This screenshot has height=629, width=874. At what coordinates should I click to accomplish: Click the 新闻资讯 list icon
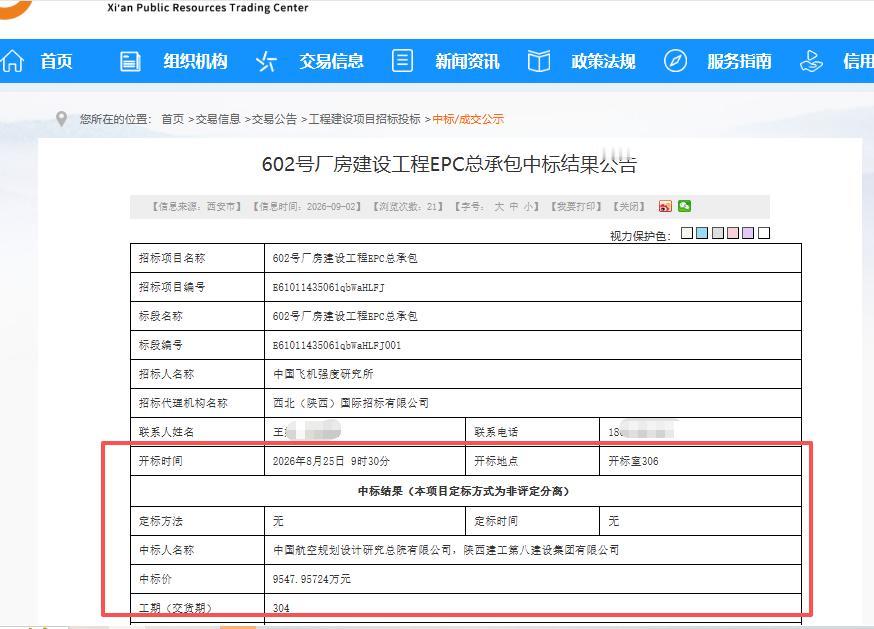click(402, 61)
